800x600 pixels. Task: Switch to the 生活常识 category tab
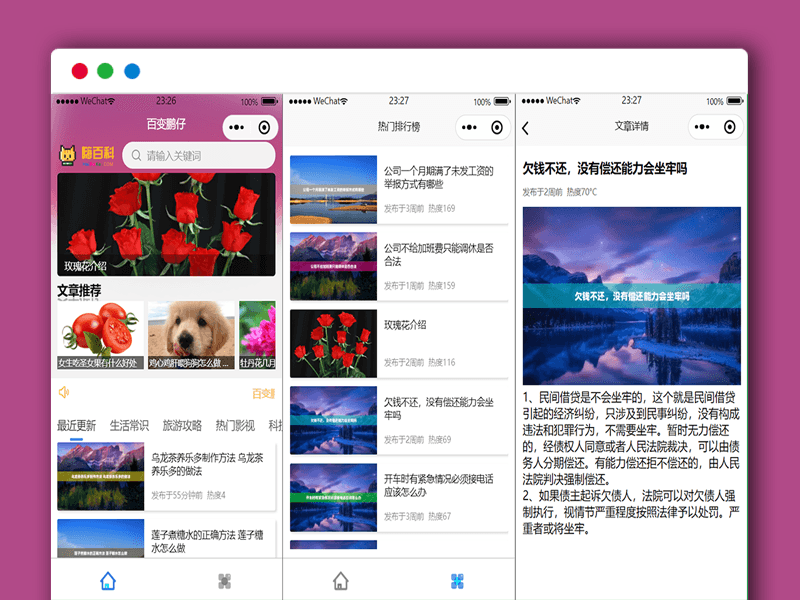[x=129, y=423]
